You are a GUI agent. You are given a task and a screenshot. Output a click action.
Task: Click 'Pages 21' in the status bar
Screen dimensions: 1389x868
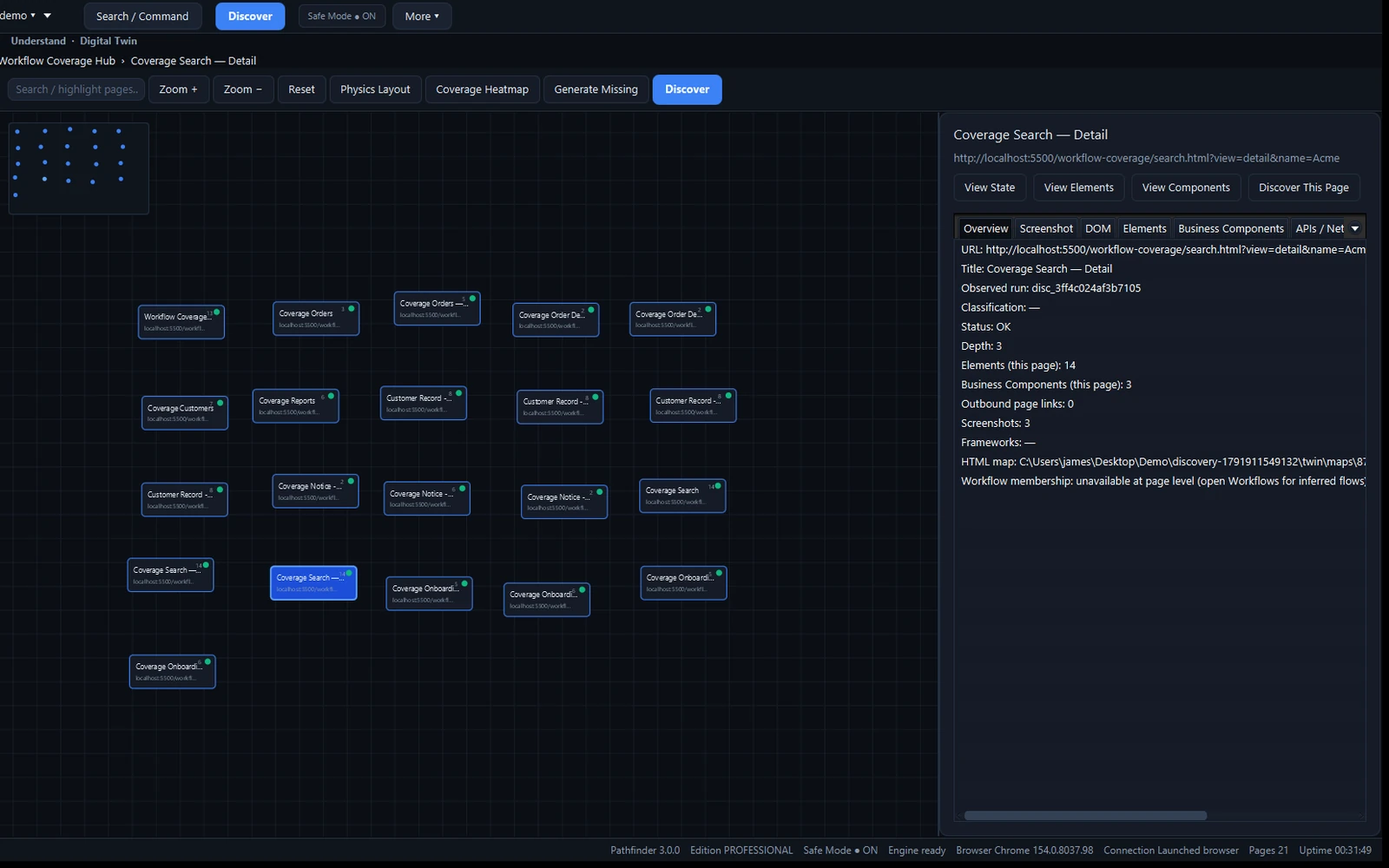pyautogui.click(x=1268, y=851)
